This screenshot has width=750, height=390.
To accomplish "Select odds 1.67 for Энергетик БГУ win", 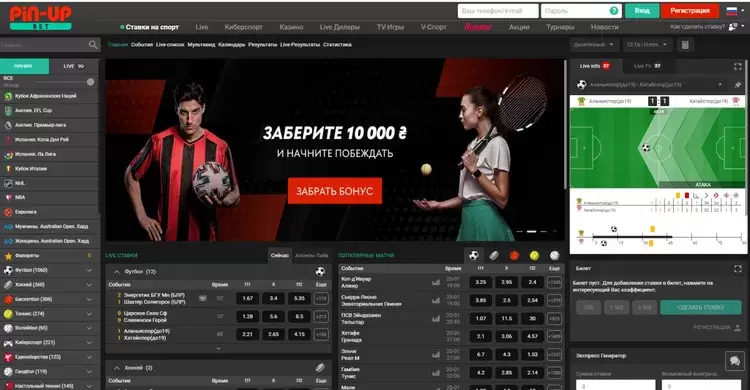I will point(248,299).
